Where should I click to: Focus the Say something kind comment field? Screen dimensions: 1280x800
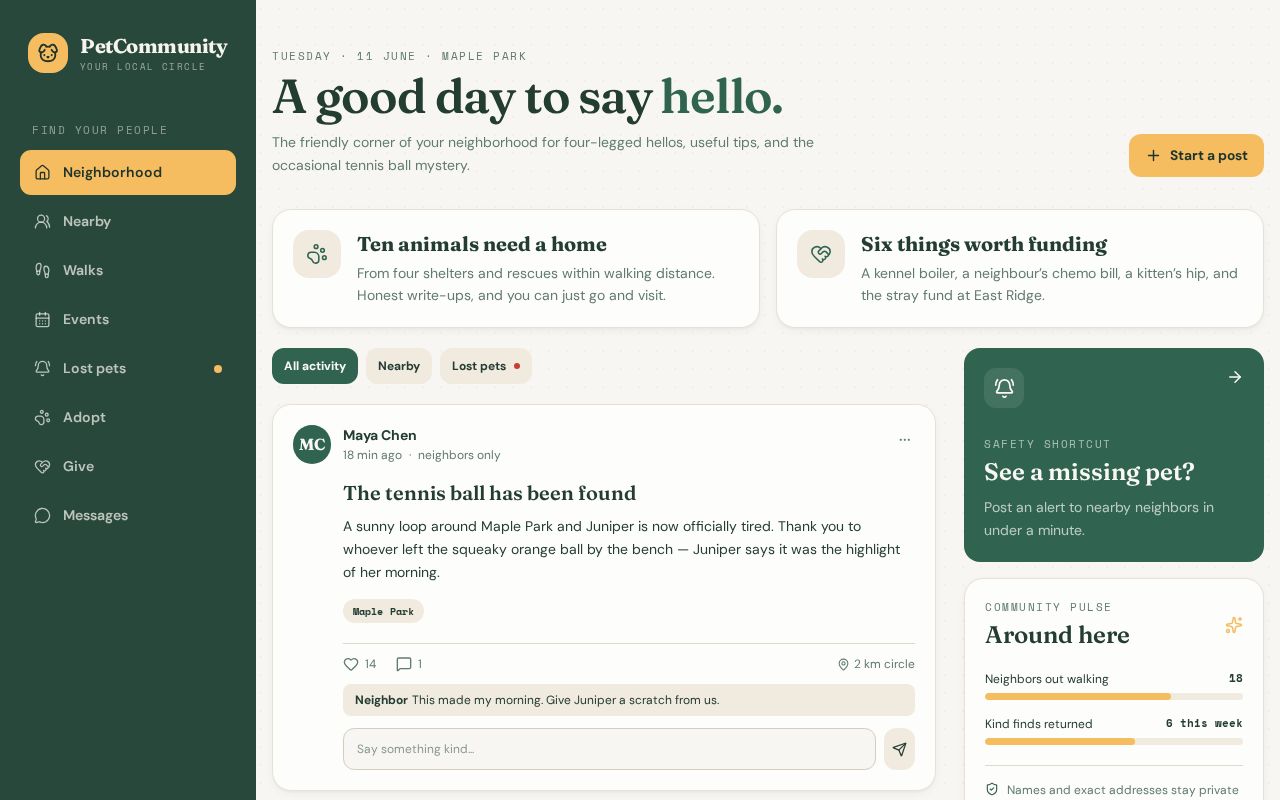coord(609,749)
